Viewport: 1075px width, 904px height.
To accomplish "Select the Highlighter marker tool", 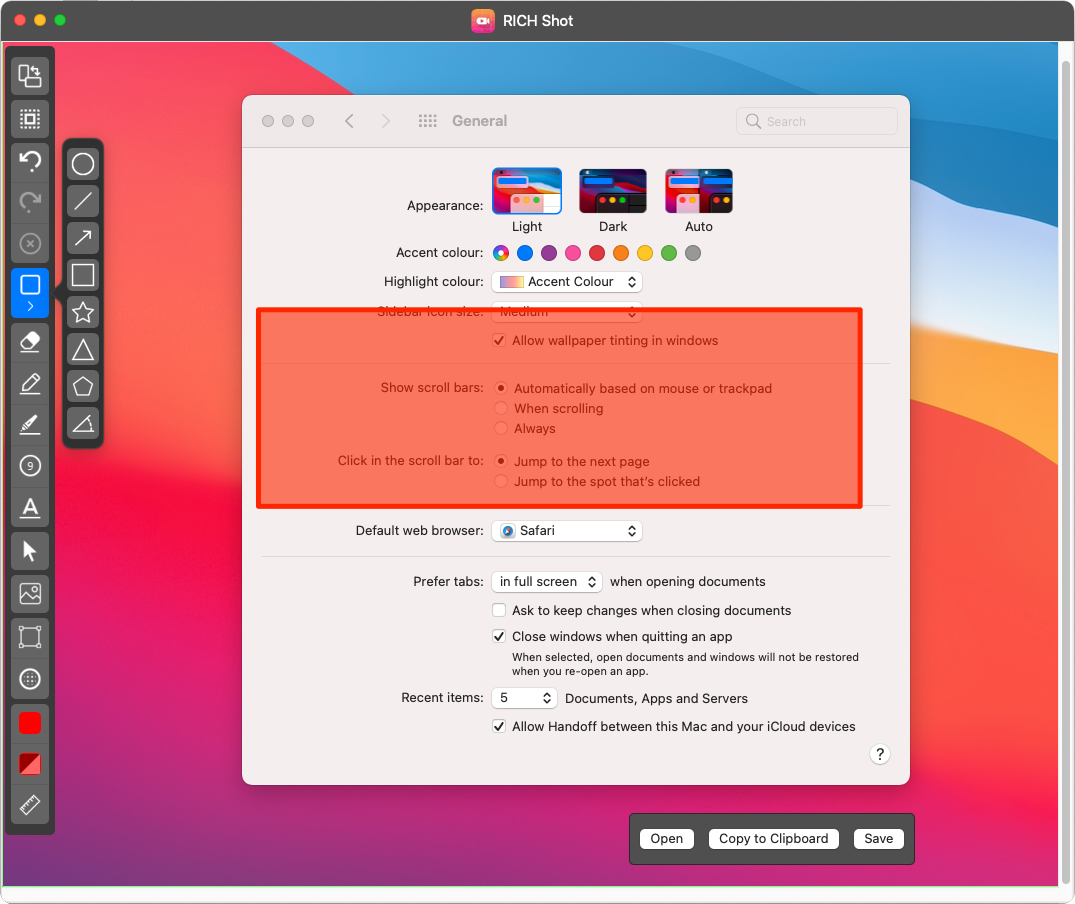I will [x=29, y=425].
